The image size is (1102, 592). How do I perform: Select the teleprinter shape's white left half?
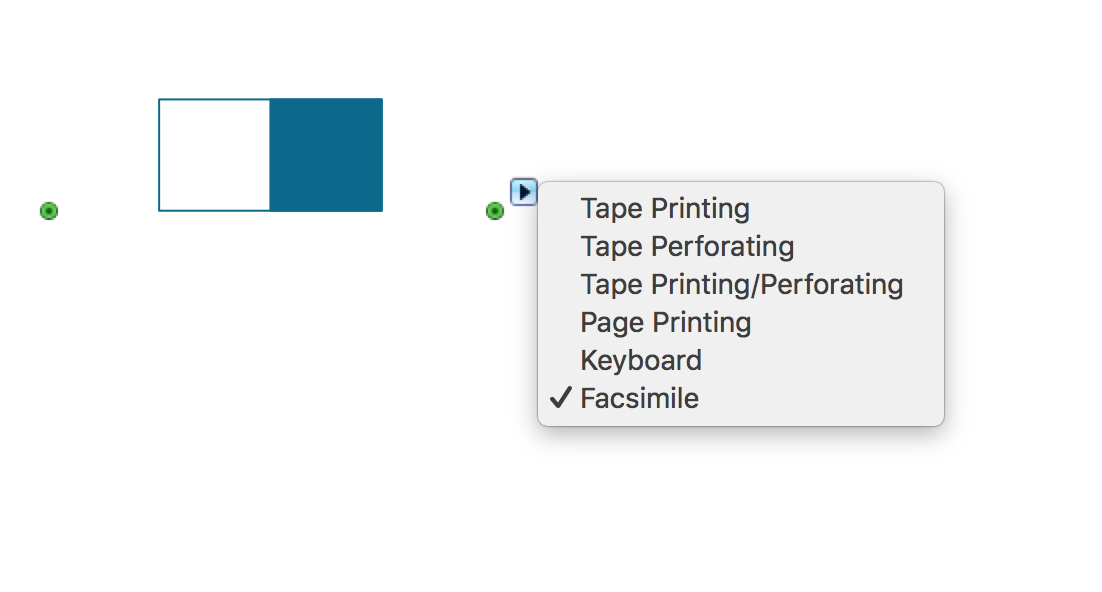pyautogui.click(x=214, y=155)
